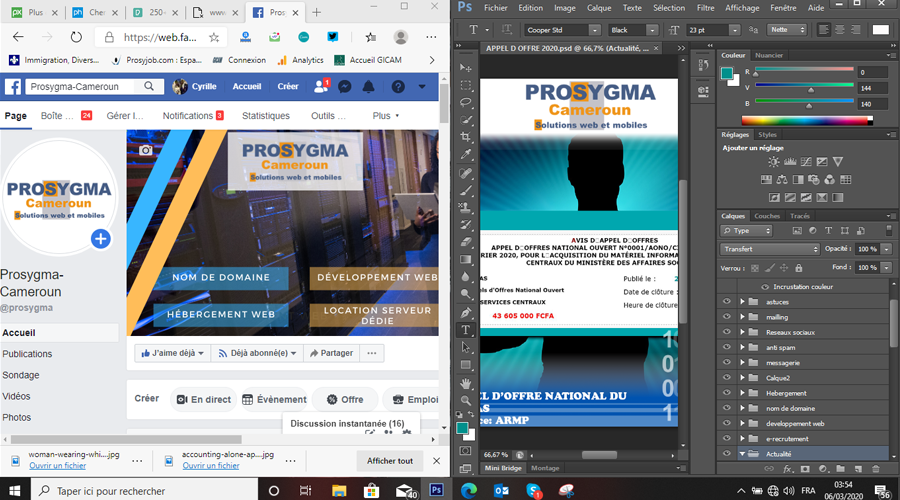Select the Lasso tool
The image size is (900, 500).
coord(465,103)
